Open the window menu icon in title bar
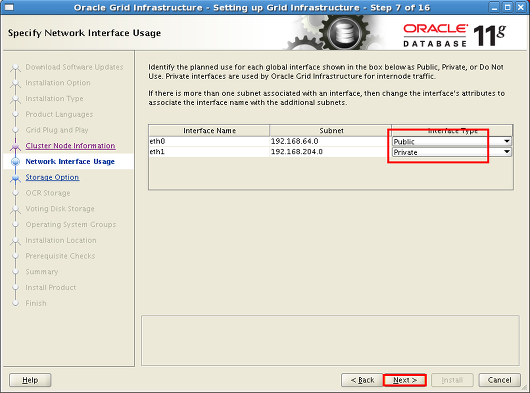 (9, 7)
